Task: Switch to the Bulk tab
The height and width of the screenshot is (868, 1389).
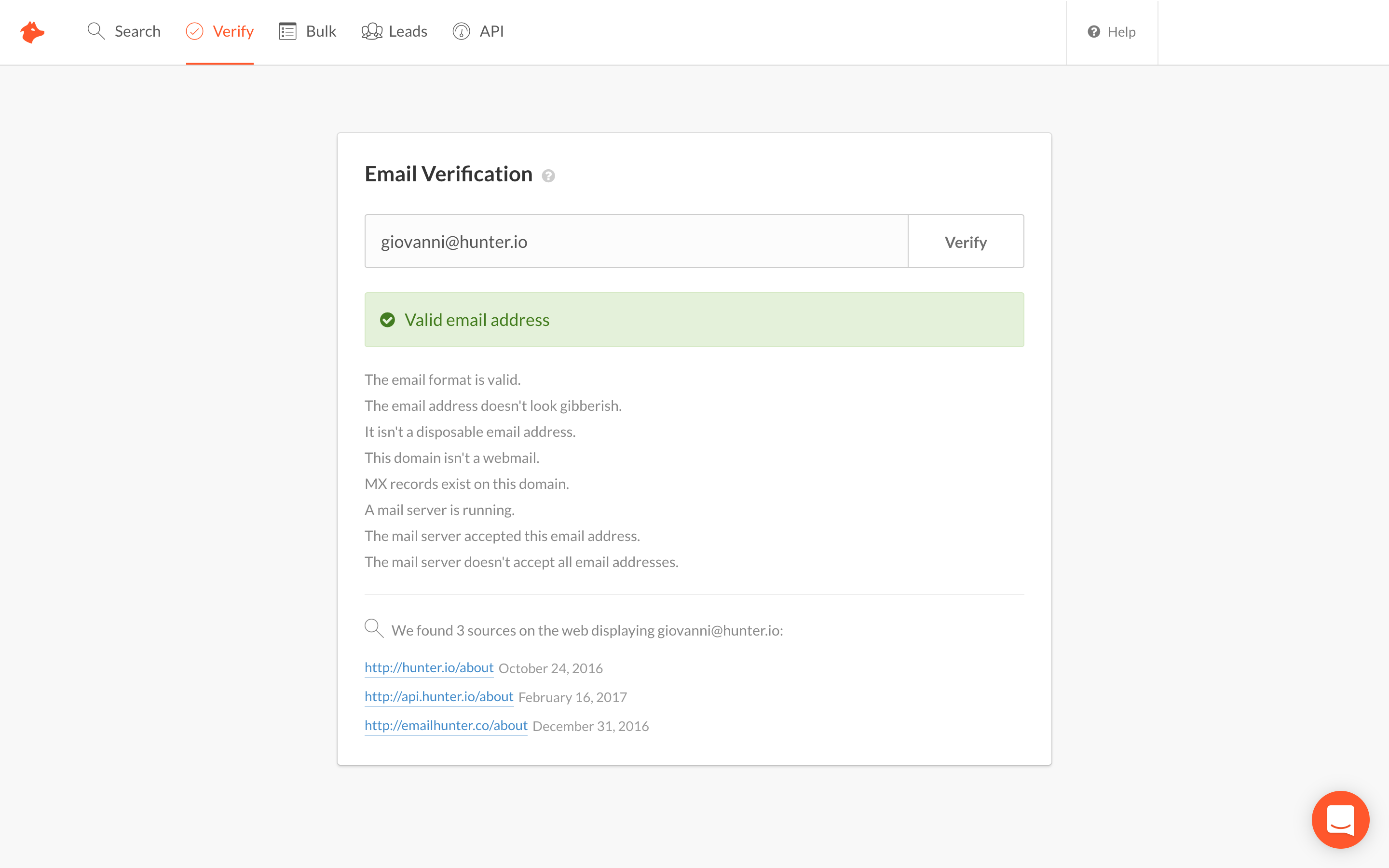Action: (x=321, y=31)
